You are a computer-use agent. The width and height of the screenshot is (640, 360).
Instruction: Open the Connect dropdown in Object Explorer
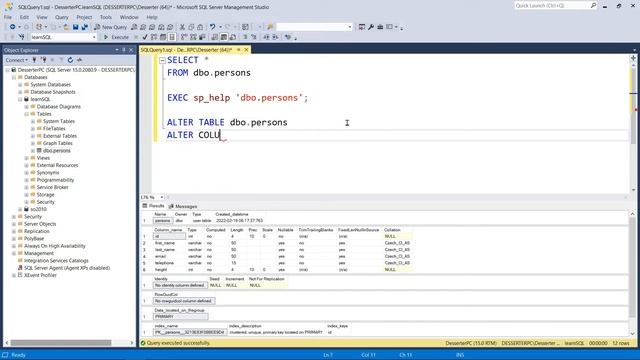point(17,60)
